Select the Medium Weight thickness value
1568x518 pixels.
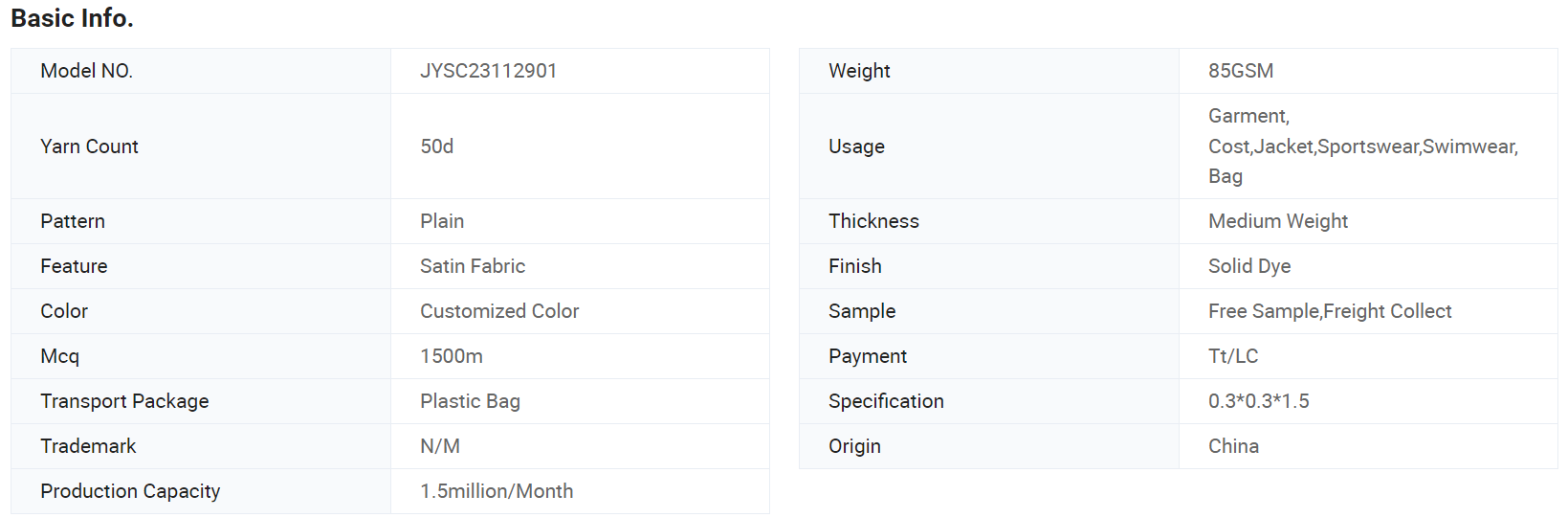click(1278, 221)
